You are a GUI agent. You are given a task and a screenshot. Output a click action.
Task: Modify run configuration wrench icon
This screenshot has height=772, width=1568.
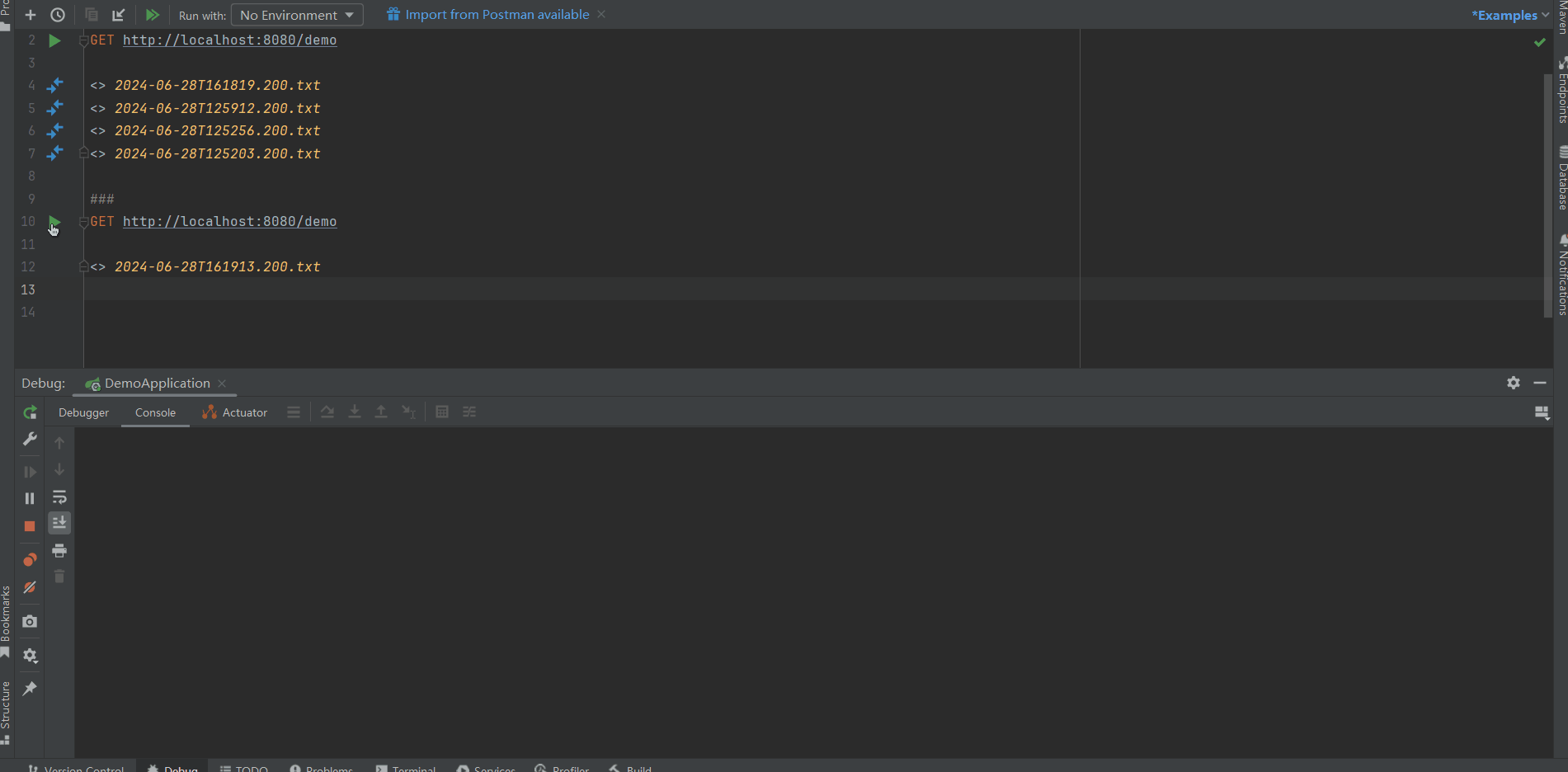coord(30,439)
